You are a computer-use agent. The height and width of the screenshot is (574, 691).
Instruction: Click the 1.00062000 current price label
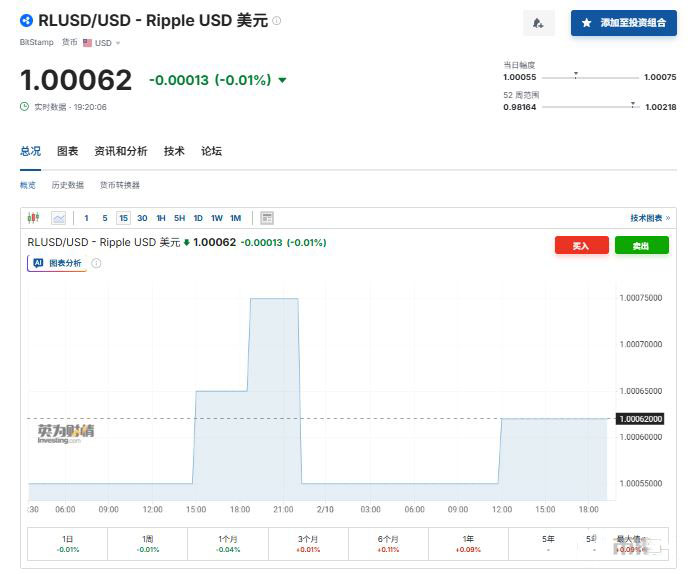pos(640,419)
